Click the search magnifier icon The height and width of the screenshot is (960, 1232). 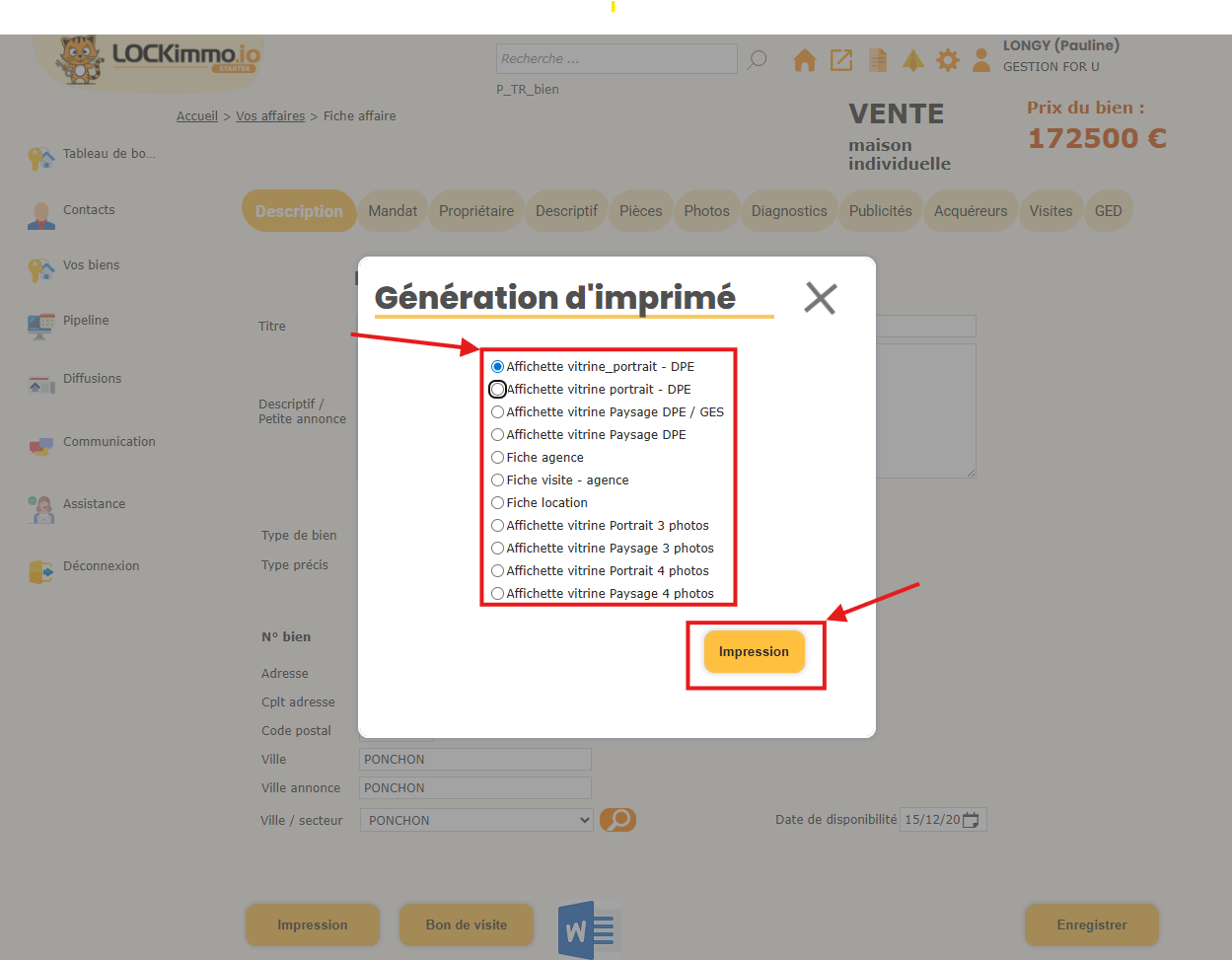[x=757, y=59]
